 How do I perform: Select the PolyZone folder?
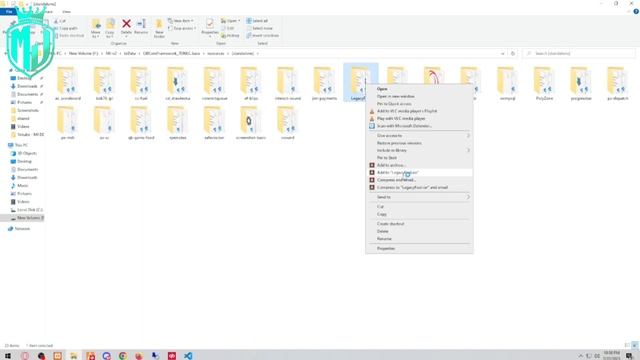pyautogui.click(x=544, y=83)
